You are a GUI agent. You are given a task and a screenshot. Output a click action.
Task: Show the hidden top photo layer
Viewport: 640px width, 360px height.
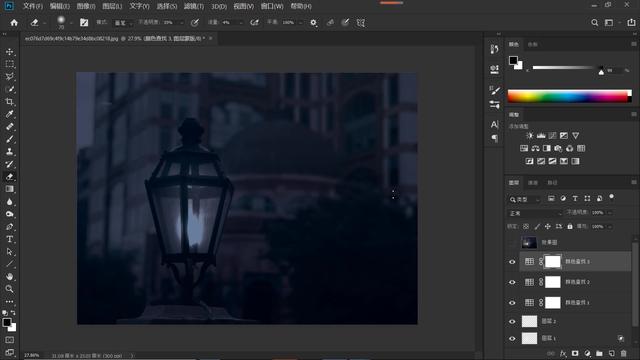512,243
